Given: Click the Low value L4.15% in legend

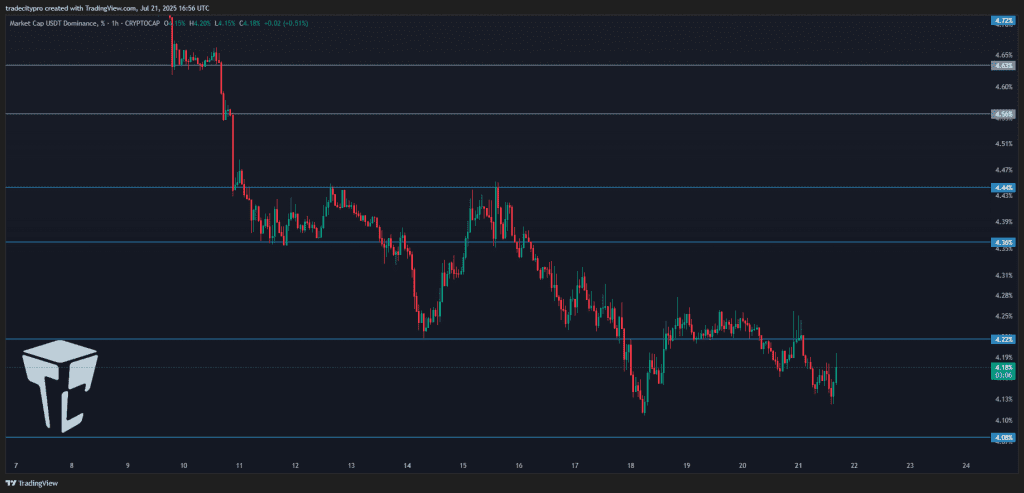Looking at the screenshot, I should [225, 23].
